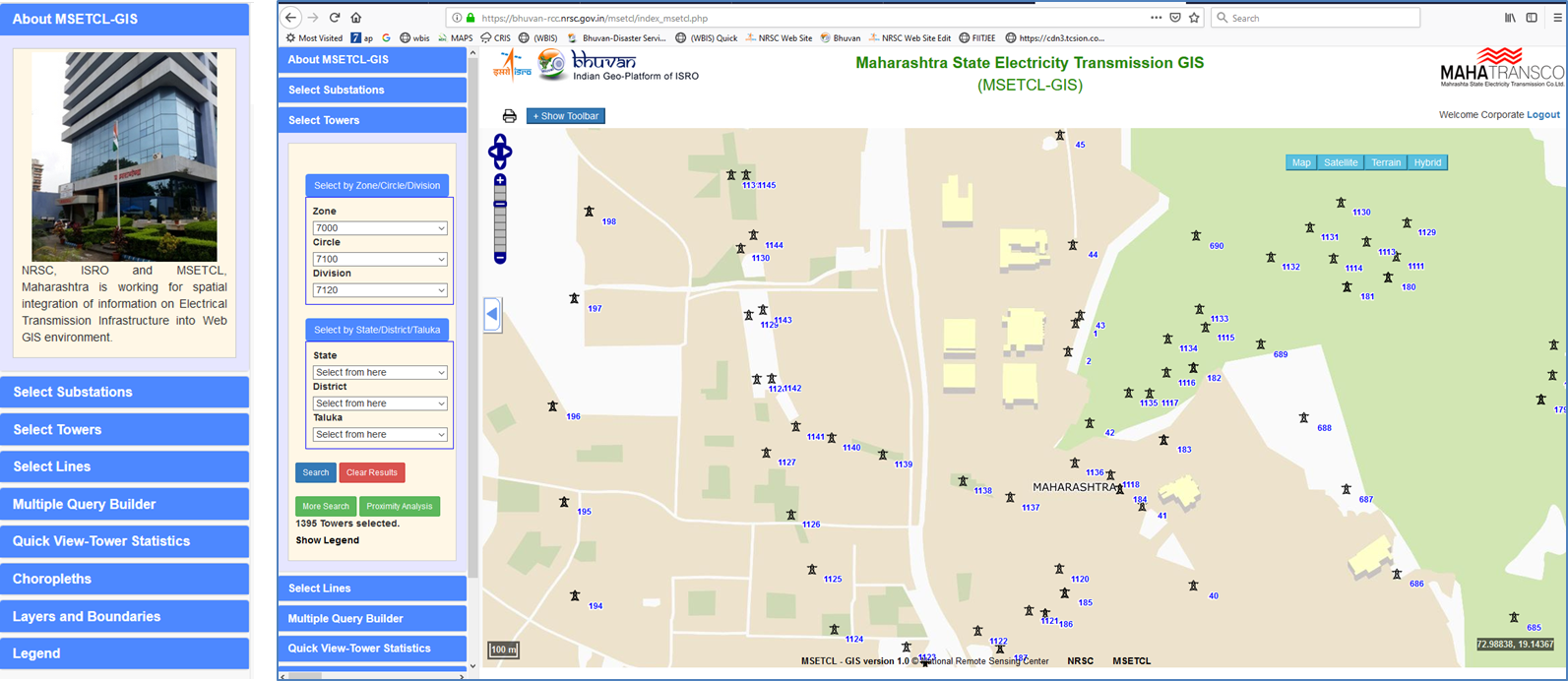This screenshot has width=1568, height=681.
Task: Open the State dropdown
Action: 380,372
